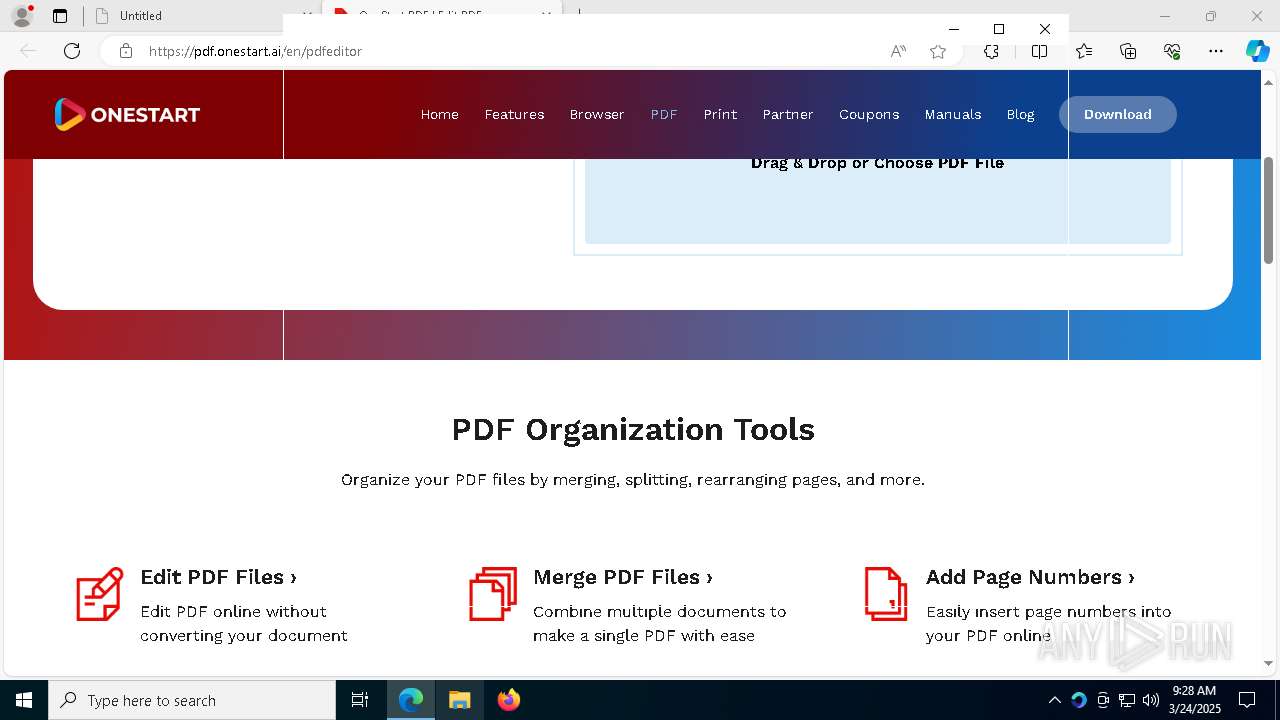This screenshot has height=720, width=1280.
Task: Toggle the split screen icon
Action: click(1040, 52)
